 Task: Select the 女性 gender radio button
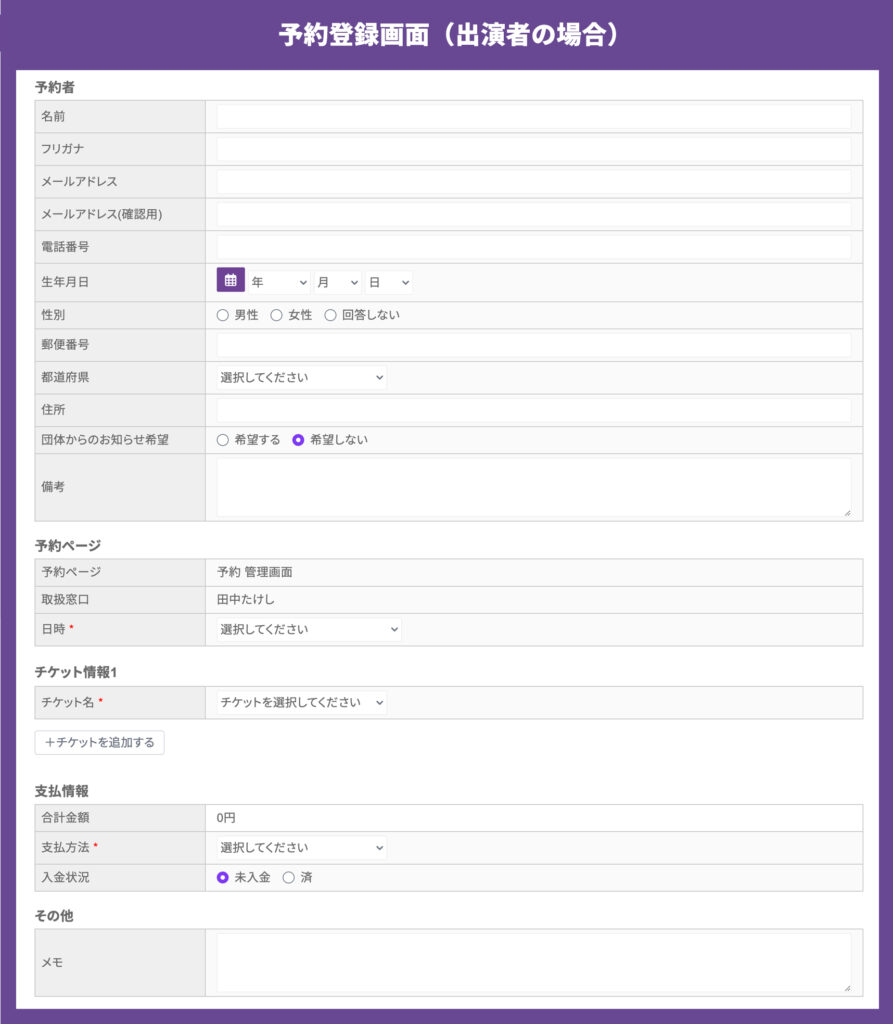(276, 315)
